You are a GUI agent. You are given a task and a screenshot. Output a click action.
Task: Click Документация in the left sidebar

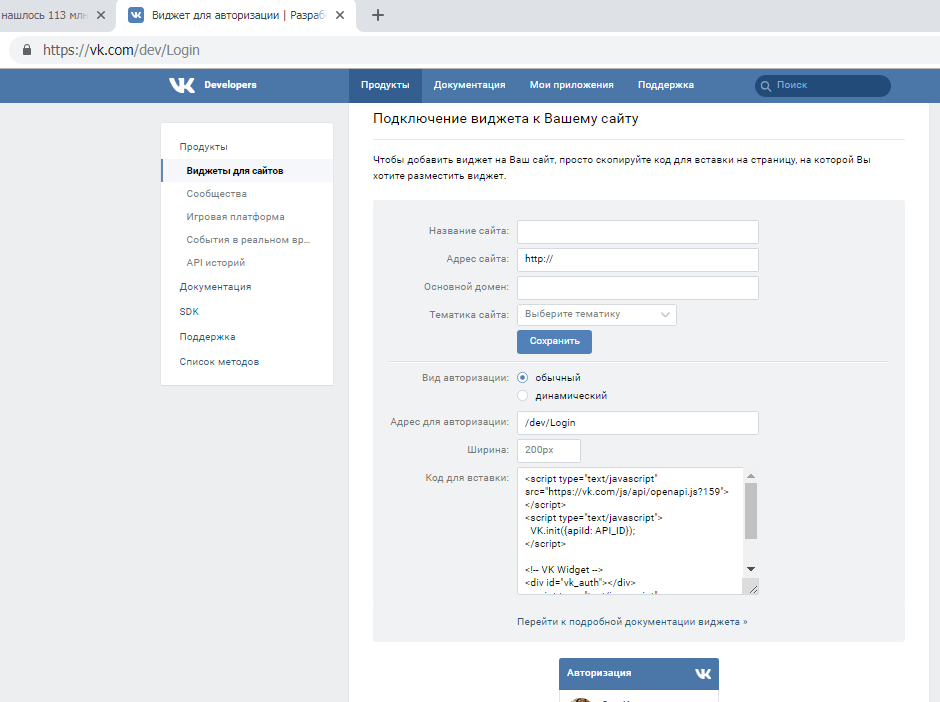coord(215,287)
